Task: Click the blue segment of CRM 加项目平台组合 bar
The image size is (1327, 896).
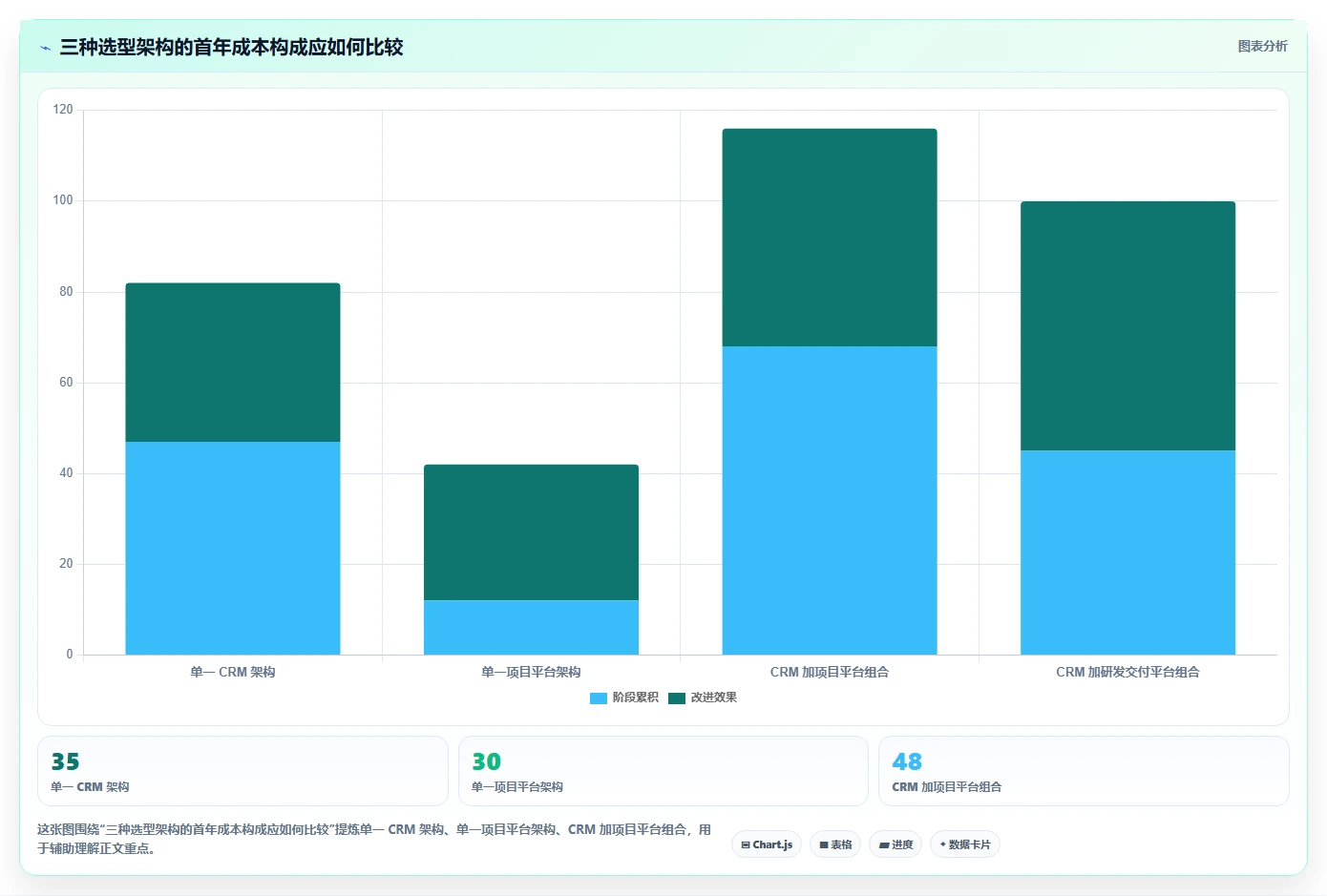Action: pos(830,500)
